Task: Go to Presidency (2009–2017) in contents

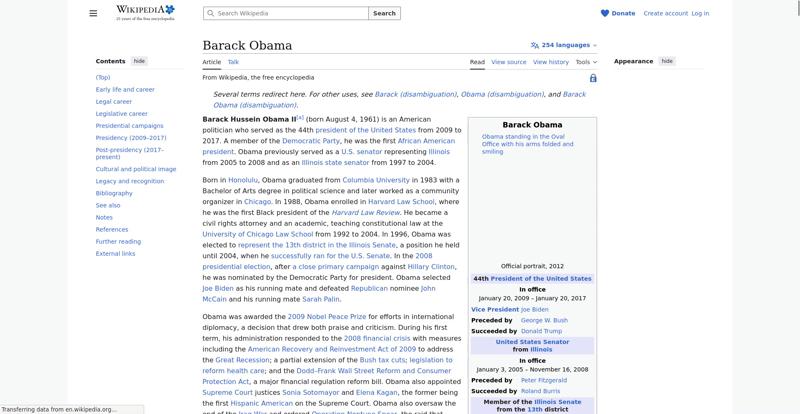Action: pos(133,138)
